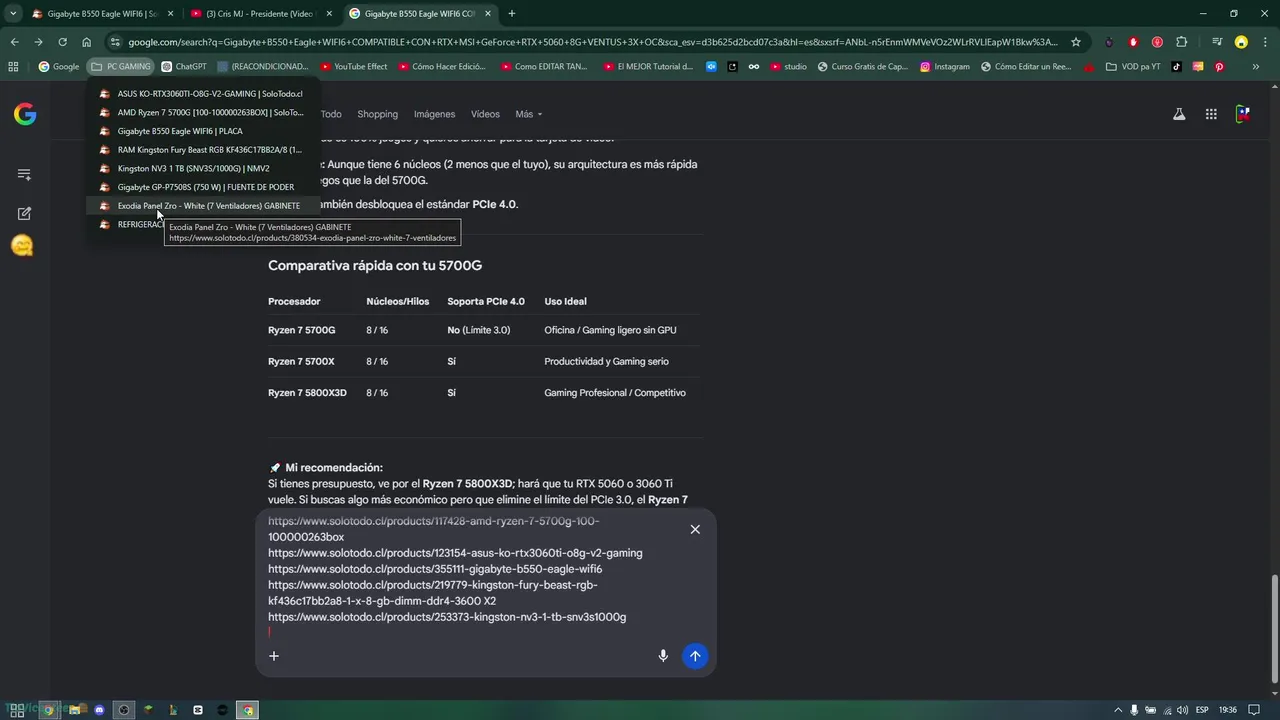Open the TikTok bookmark icon

[x=1177, y=67]
